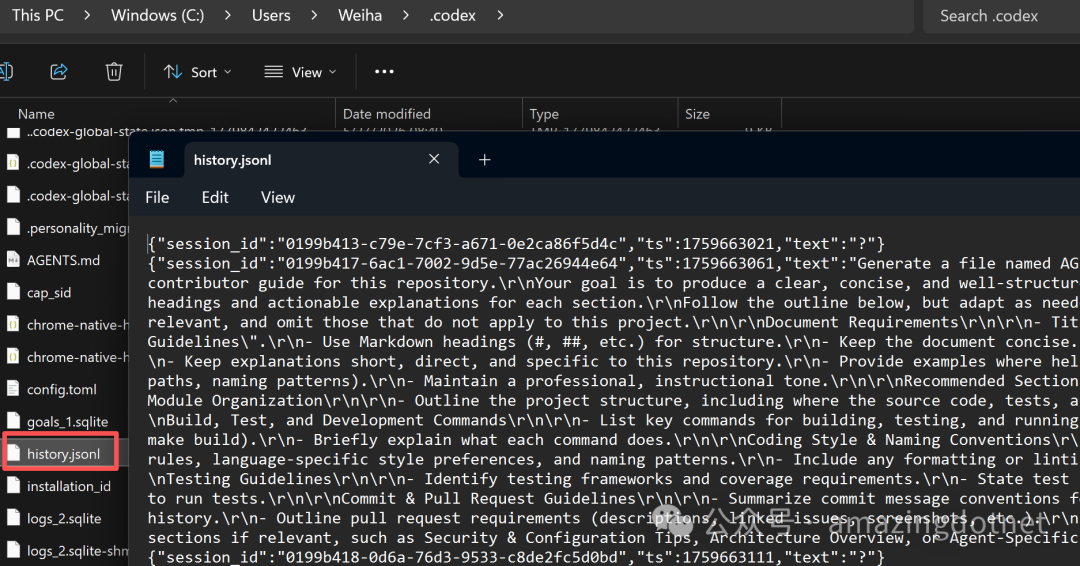
Task: Expand chevron after Weiha breadcrumb
Action: [406, 15]
